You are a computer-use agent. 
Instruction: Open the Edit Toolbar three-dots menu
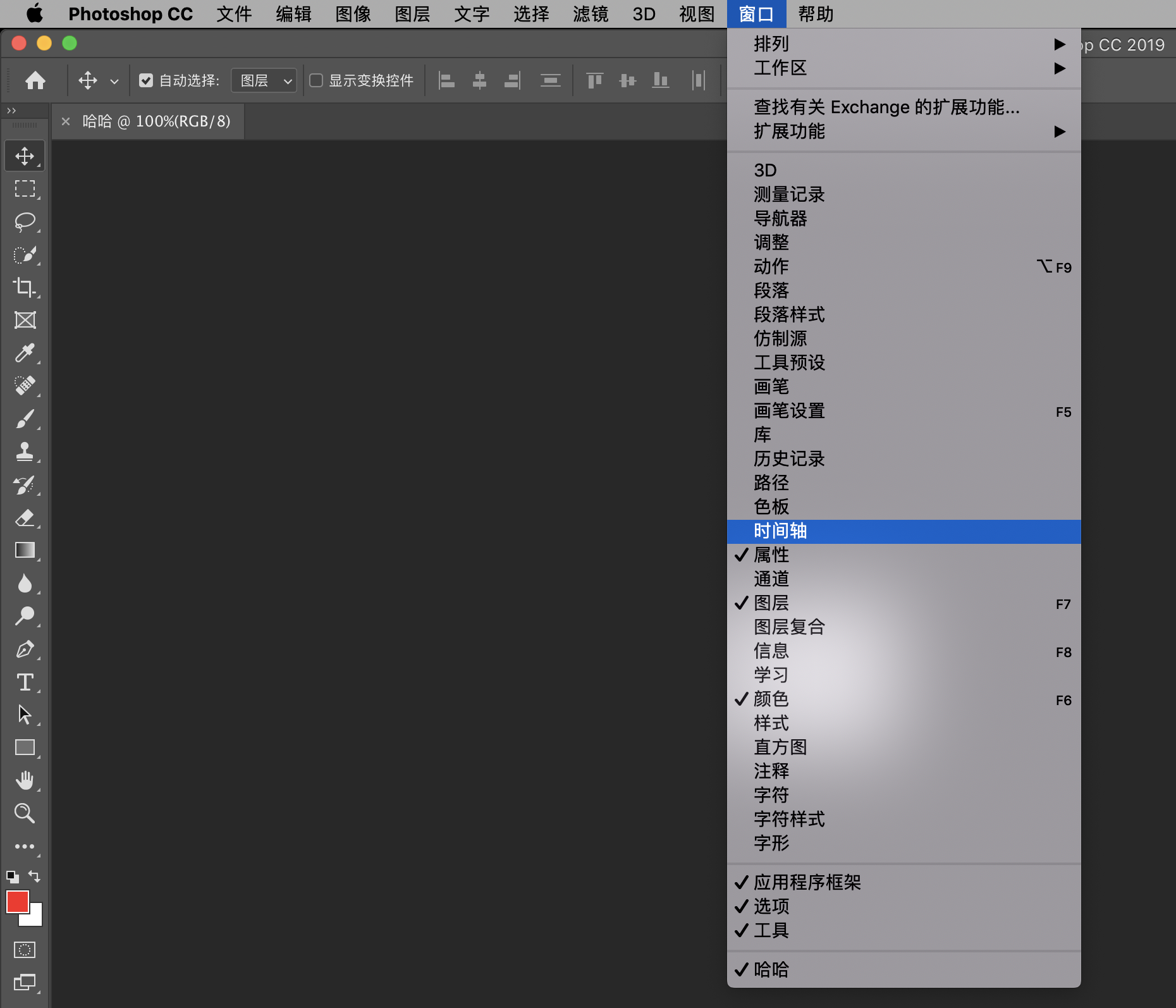point(25,846)
